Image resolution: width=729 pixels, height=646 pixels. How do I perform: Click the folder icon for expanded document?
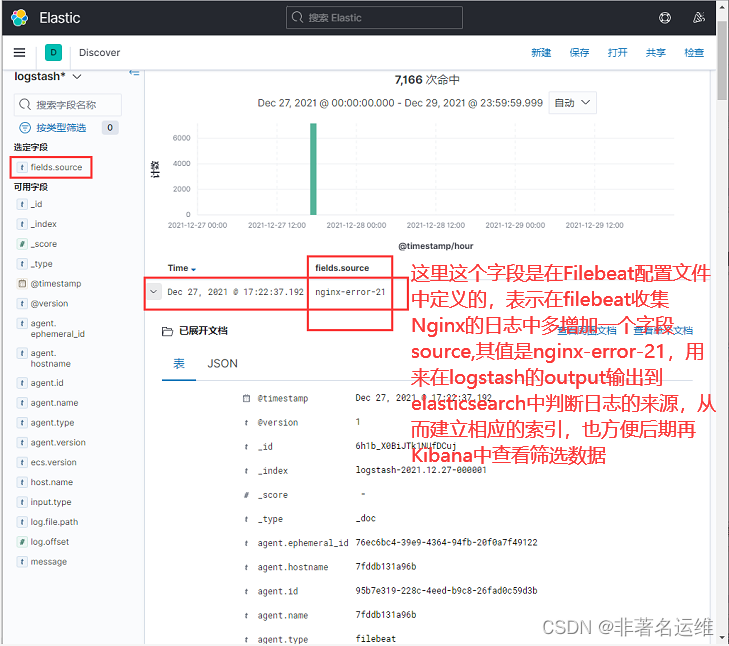pos(167,331)
